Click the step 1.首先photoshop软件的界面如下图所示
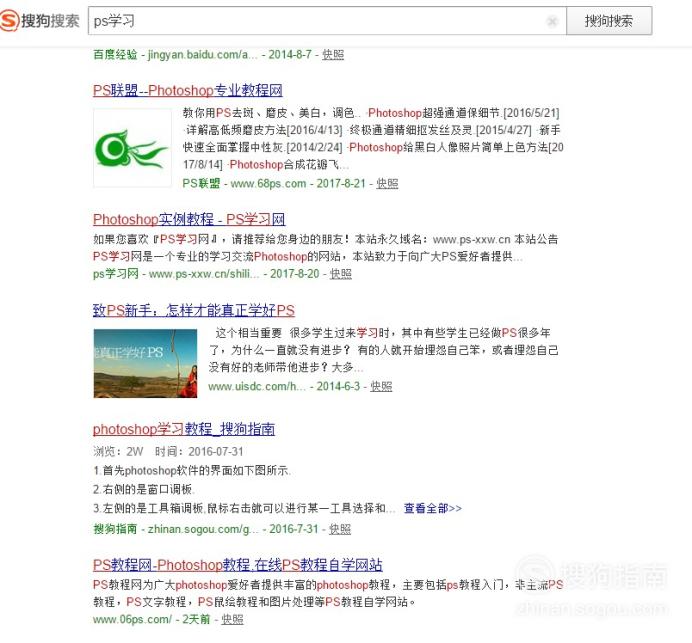This screenshot has height=643, width=692. [192, 470]
